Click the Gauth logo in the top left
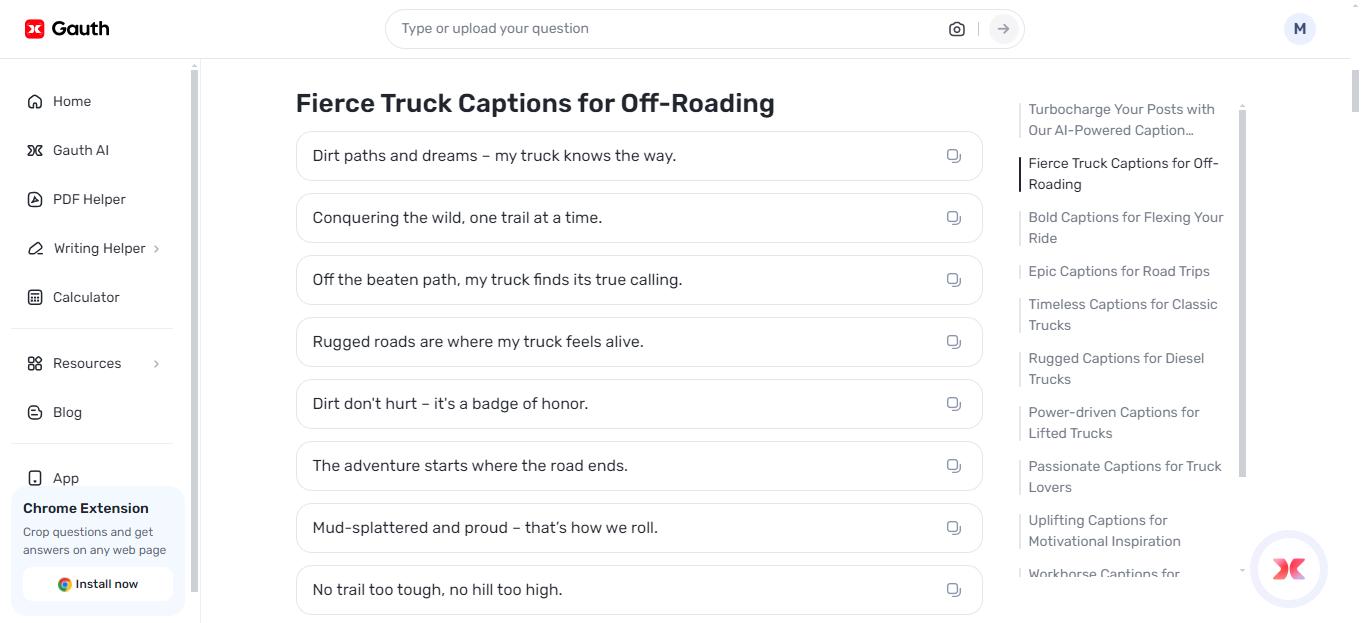The width and height of the screenshot is (1361, 623). point(65,28)
